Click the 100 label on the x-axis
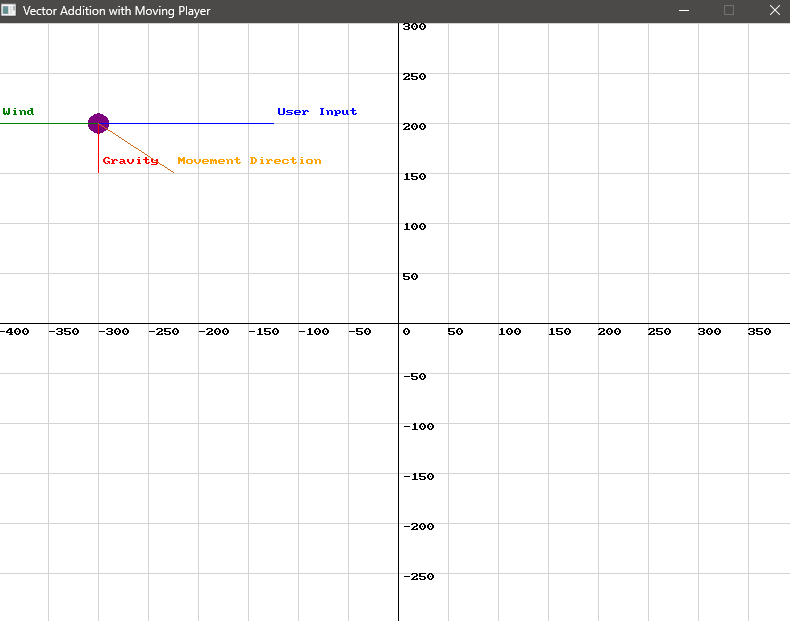The width and height of the screenshot is (790, 621). point(509,332)
